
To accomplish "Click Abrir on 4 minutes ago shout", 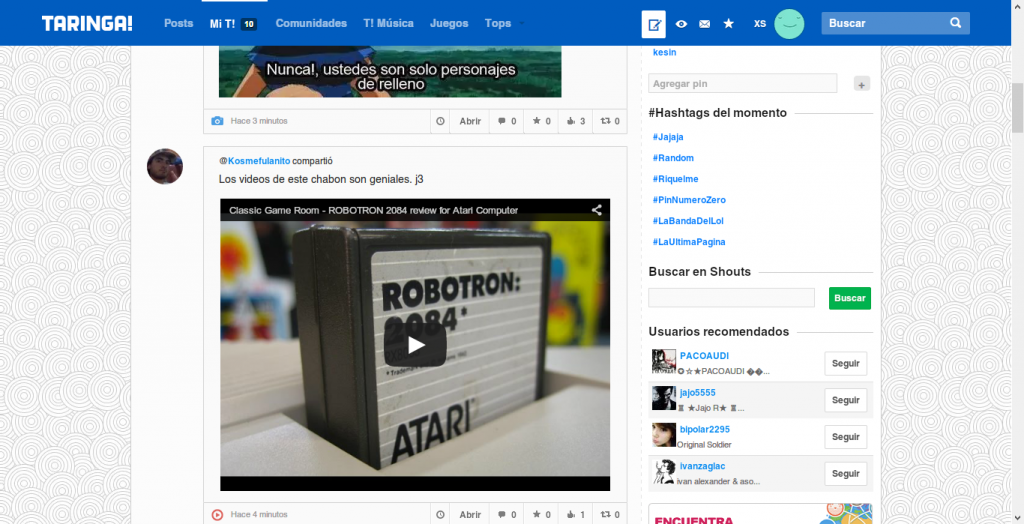I will [x=470, y=515].
